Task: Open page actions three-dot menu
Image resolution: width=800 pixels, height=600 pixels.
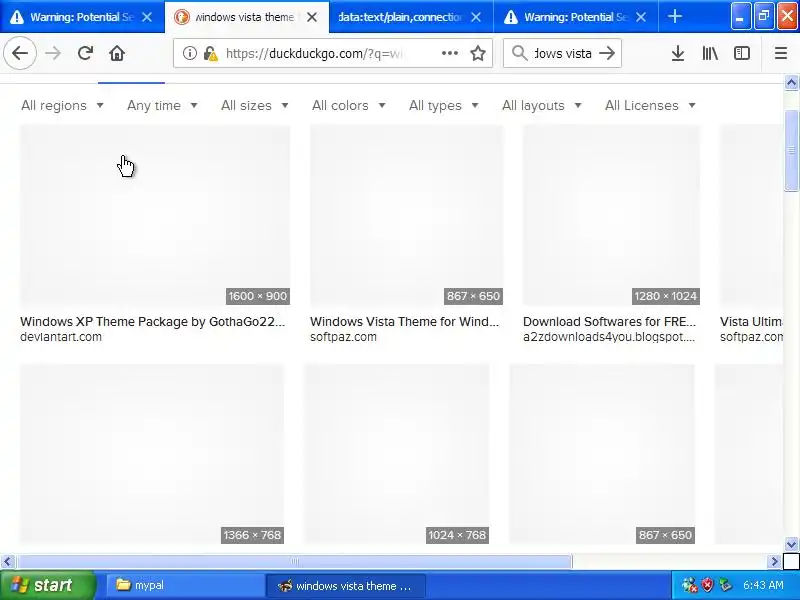Action: click(449, 53)
